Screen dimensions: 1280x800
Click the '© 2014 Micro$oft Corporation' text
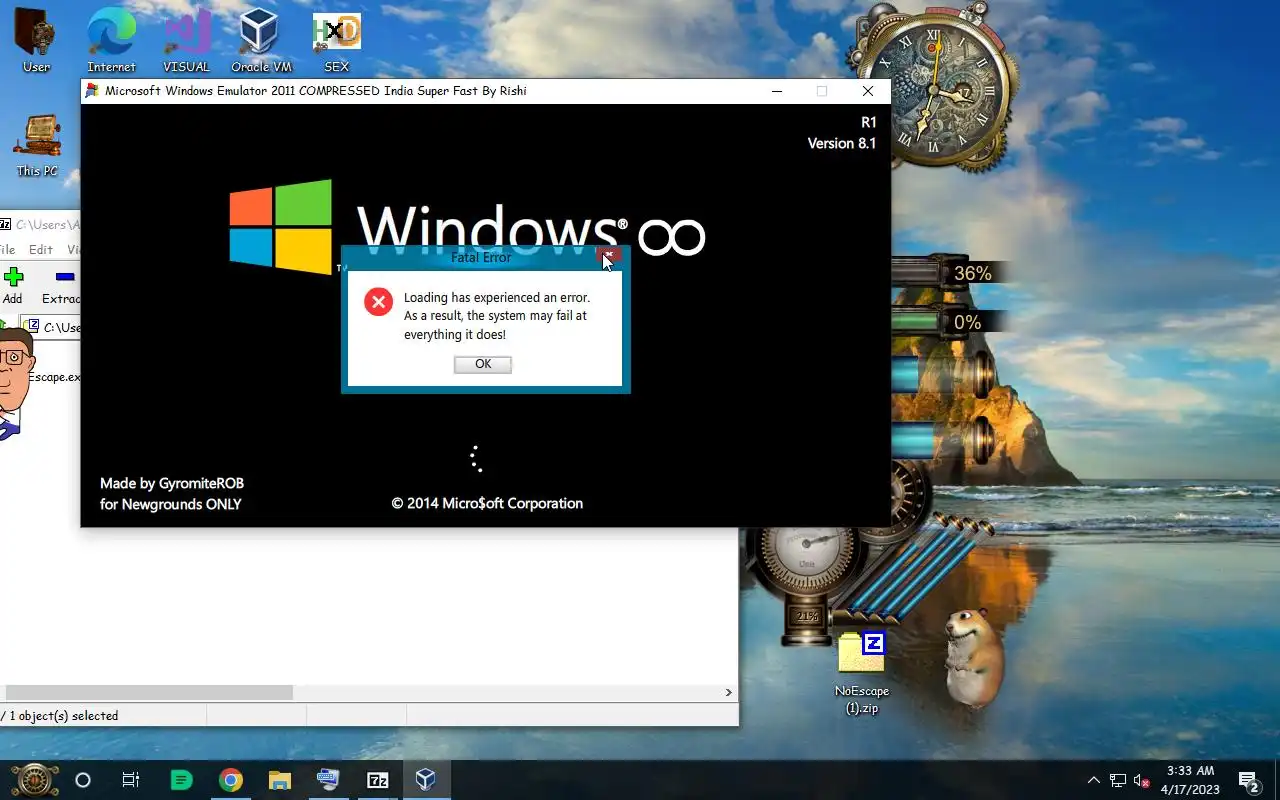click(487, 503)
